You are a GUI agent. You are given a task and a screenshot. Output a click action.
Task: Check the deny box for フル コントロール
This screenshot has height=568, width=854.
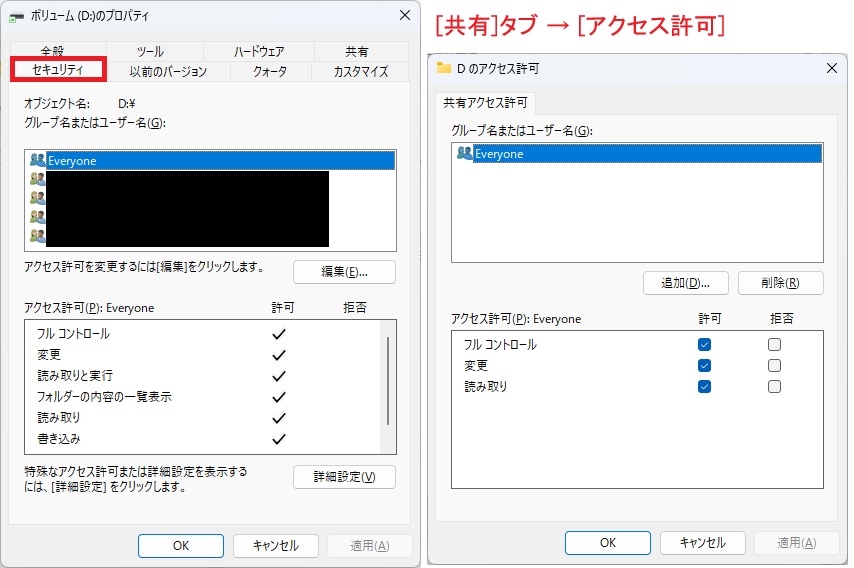(x=774, y=345)
